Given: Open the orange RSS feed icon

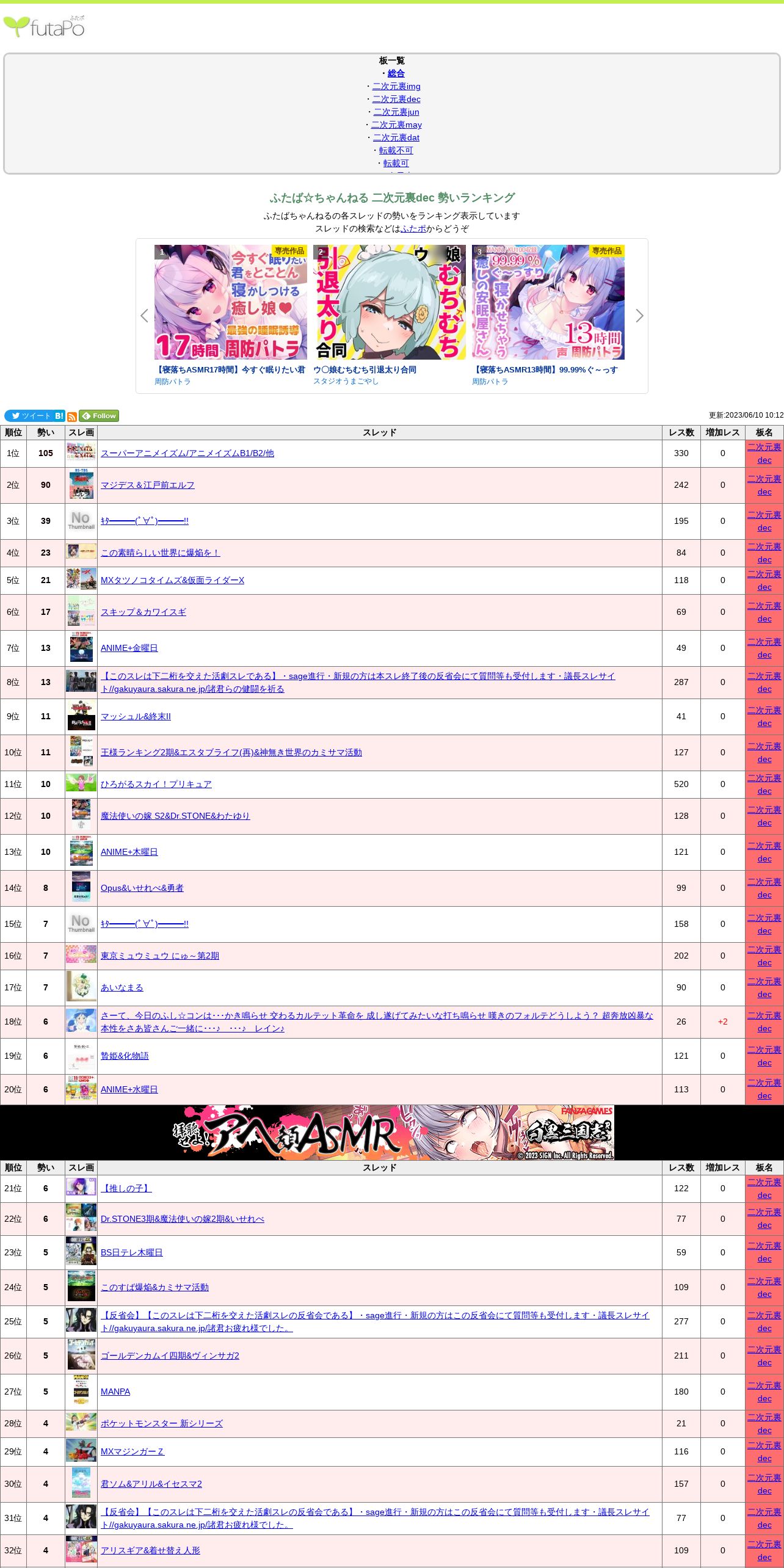Looking at the screenshot, I should pyautogui.click(x=72, y=416).
